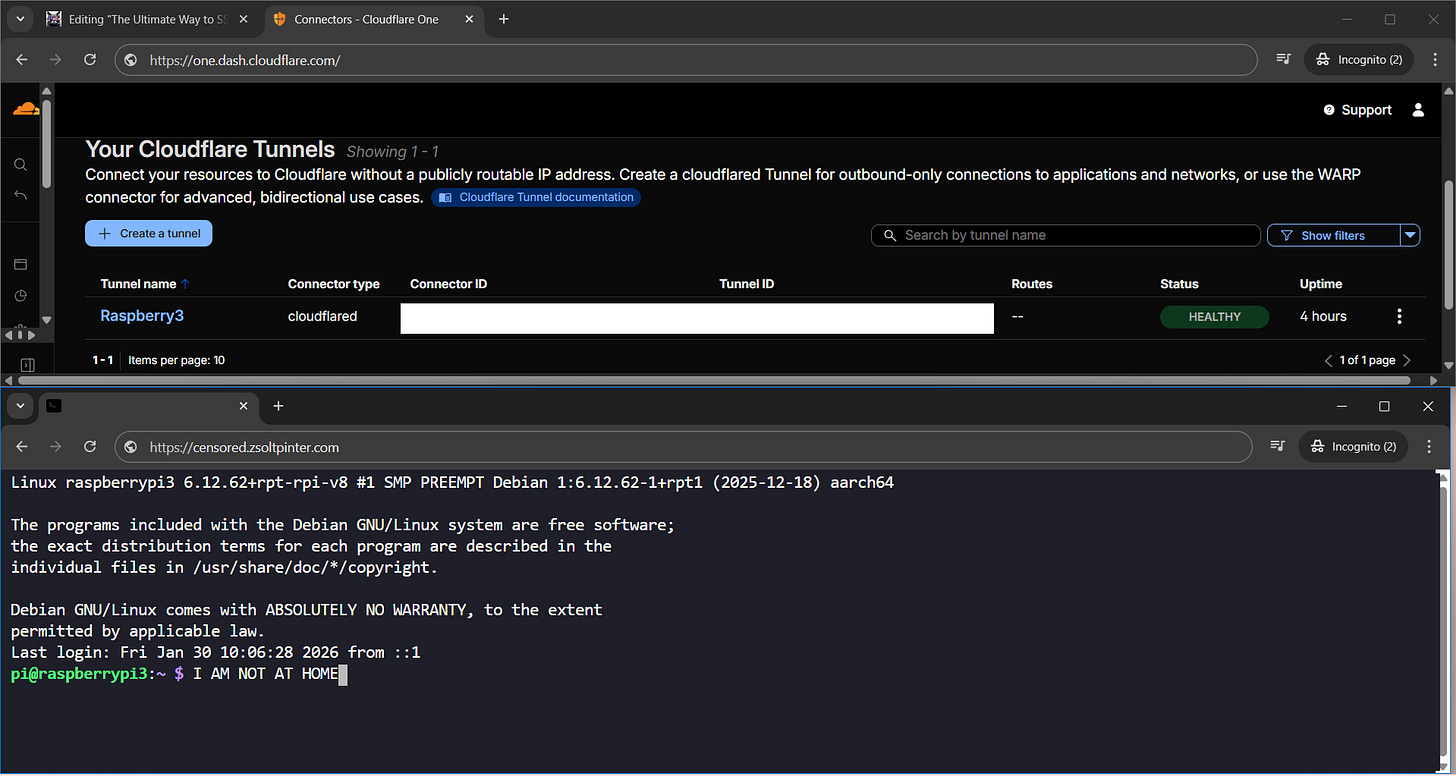This screenshot has height=776, width=1456.
Task: Click the Incognito (2) button in terminal window
Action: [x=1353, y=447]
